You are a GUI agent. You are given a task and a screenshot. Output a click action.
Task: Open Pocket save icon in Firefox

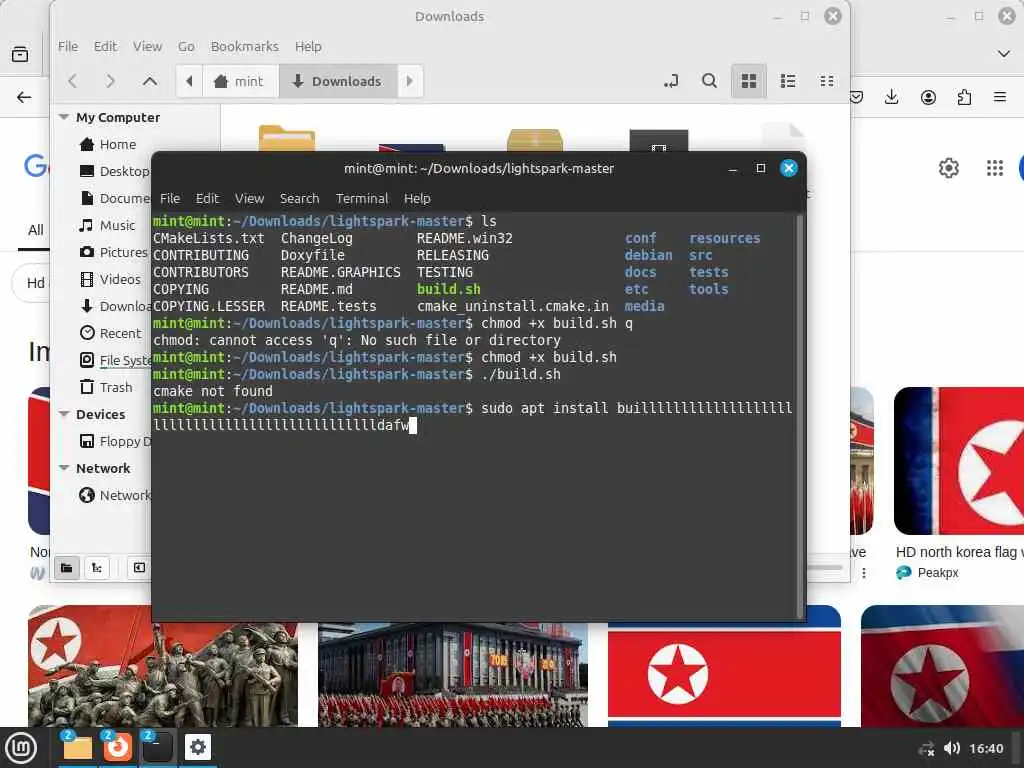857,97
